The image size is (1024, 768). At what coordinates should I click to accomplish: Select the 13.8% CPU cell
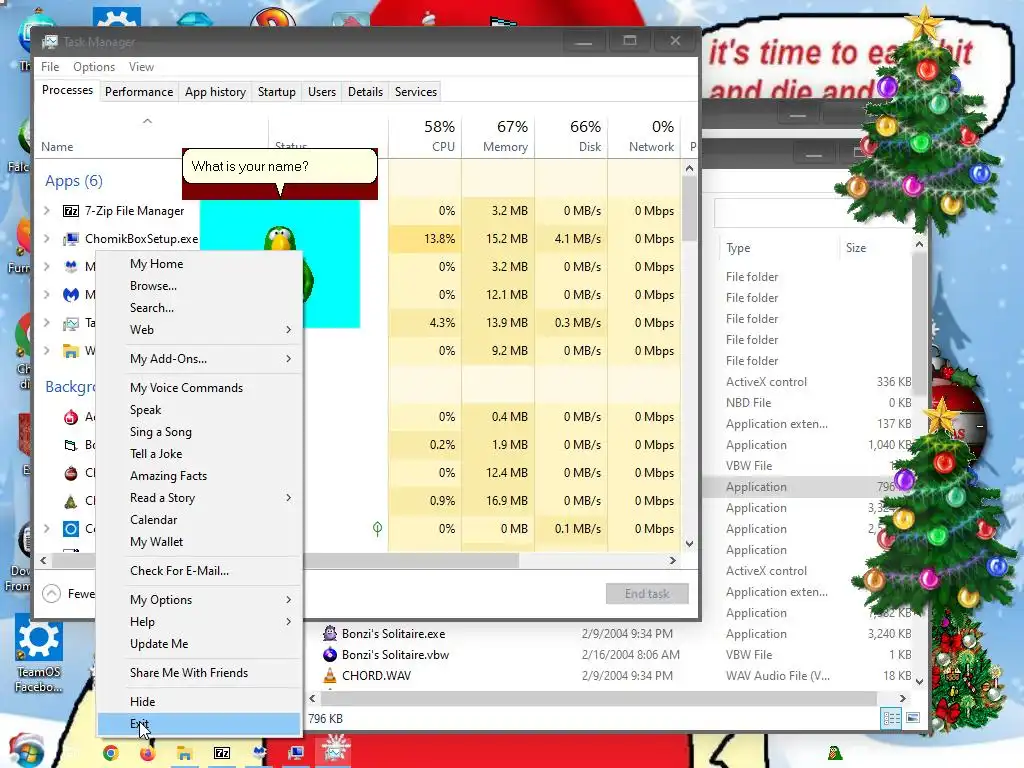[425, 239]
